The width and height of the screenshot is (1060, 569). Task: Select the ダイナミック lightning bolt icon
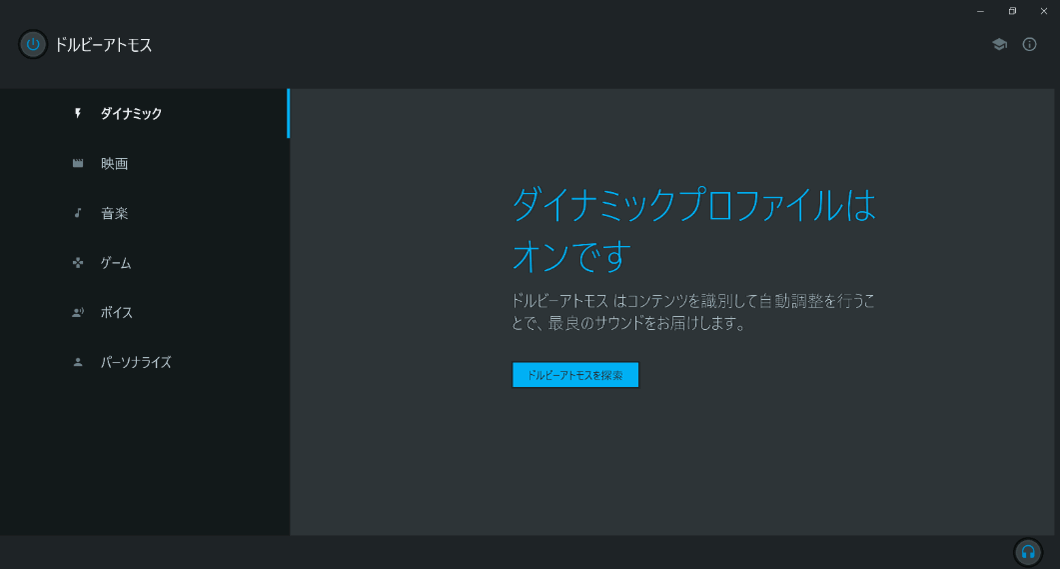point(78,113)
